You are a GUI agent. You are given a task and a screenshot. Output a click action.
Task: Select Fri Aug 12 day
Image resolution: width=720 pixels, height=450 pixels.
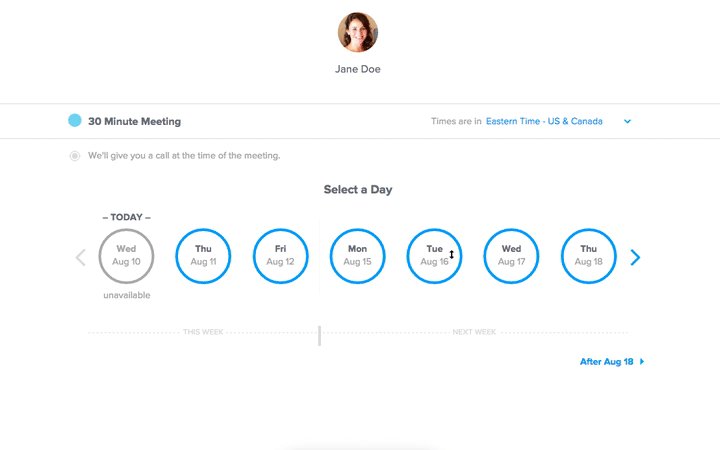coord(281,256)
